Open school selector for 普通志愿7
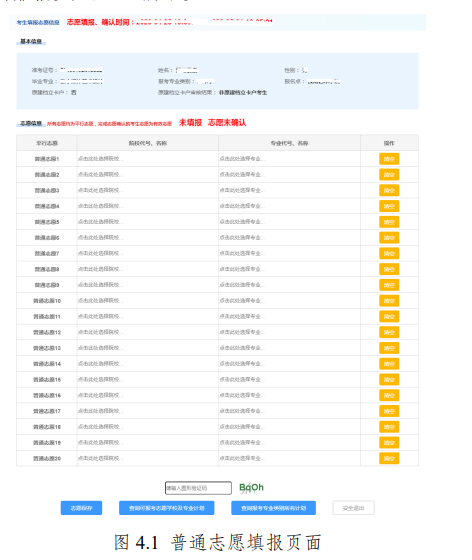Screen dimensions: 472x560 tap(147, 253)
